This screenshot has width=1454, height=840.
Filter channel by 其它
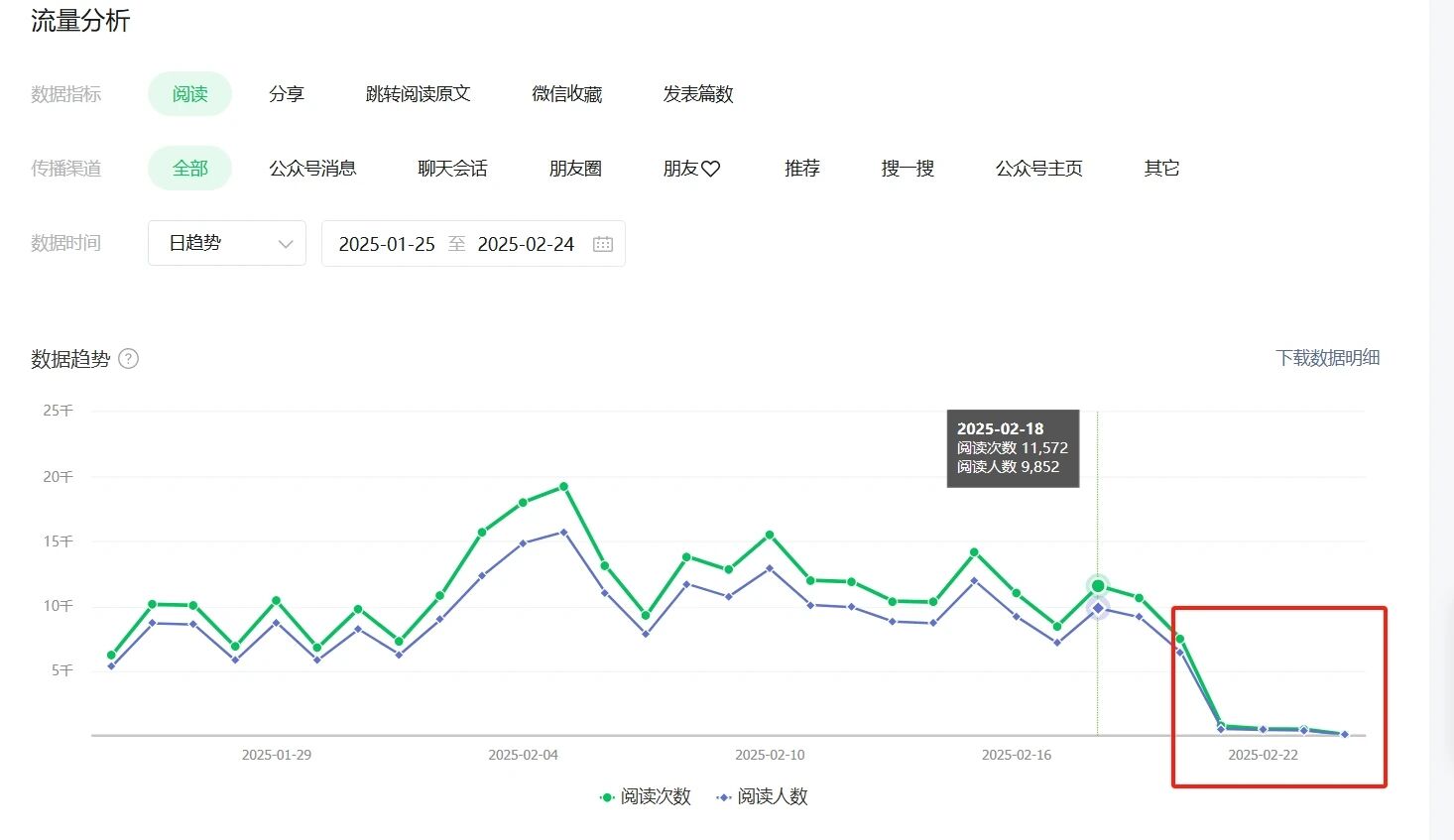[x=1161, y=169]
